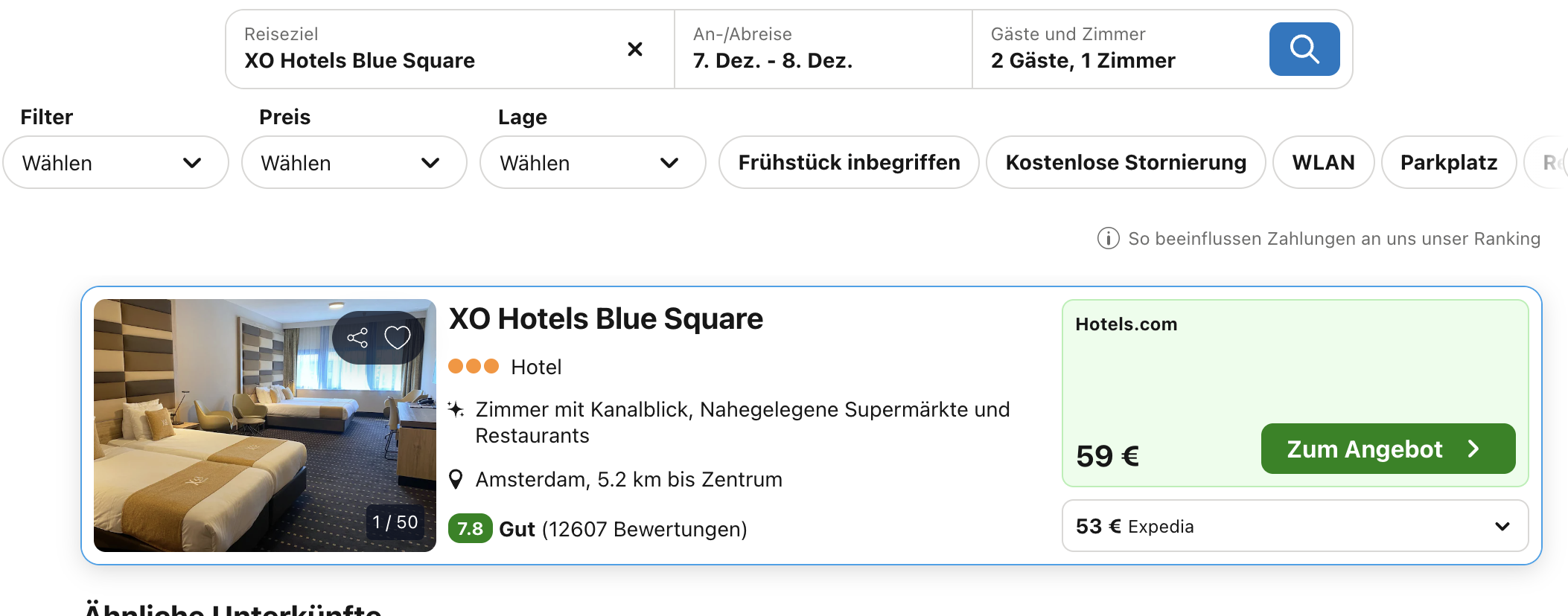Viewport: 1568px width, 616px height.
Task: Toggle the Frühstück inbegriffen filter
Action: click(848, 162)
